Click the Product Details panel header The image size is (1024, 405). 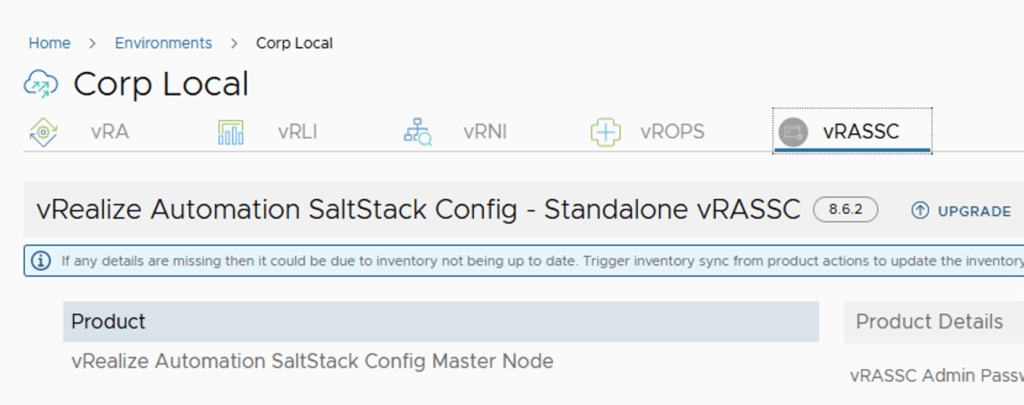(929, 322)
